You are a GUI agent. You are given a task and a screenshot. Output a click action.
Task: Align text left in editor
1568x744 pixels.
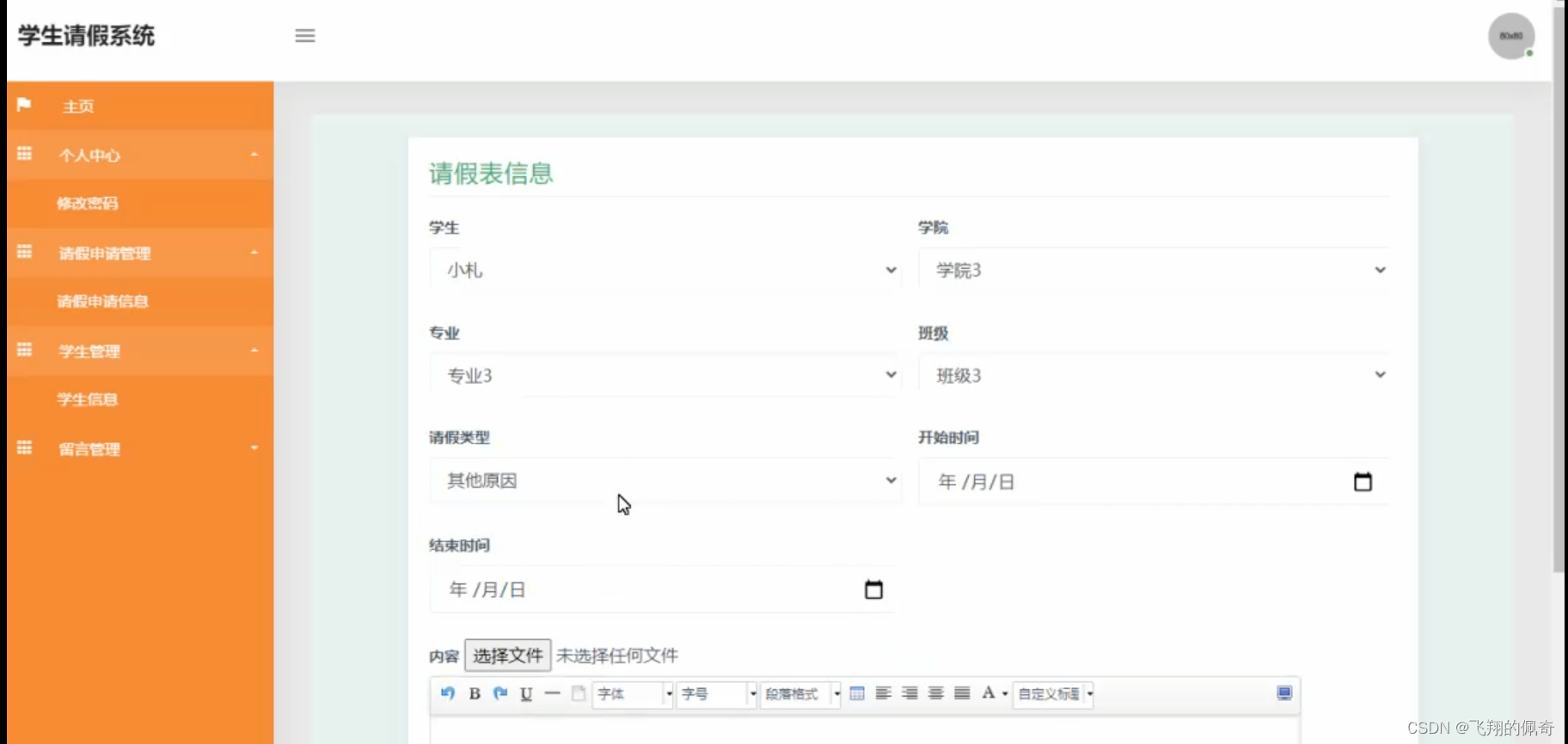[883, 693]
